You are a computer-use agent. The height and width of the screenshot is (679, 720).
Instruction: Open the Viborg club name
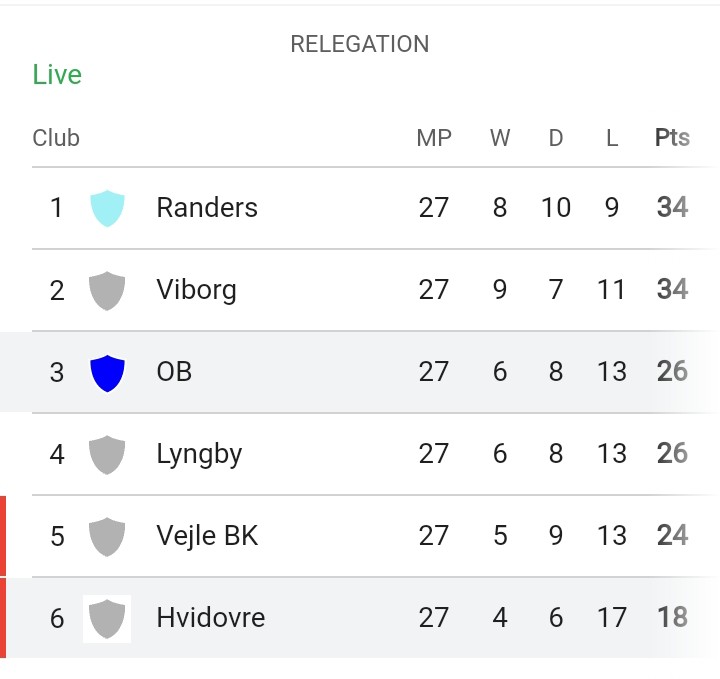click(x=197, y=290)
